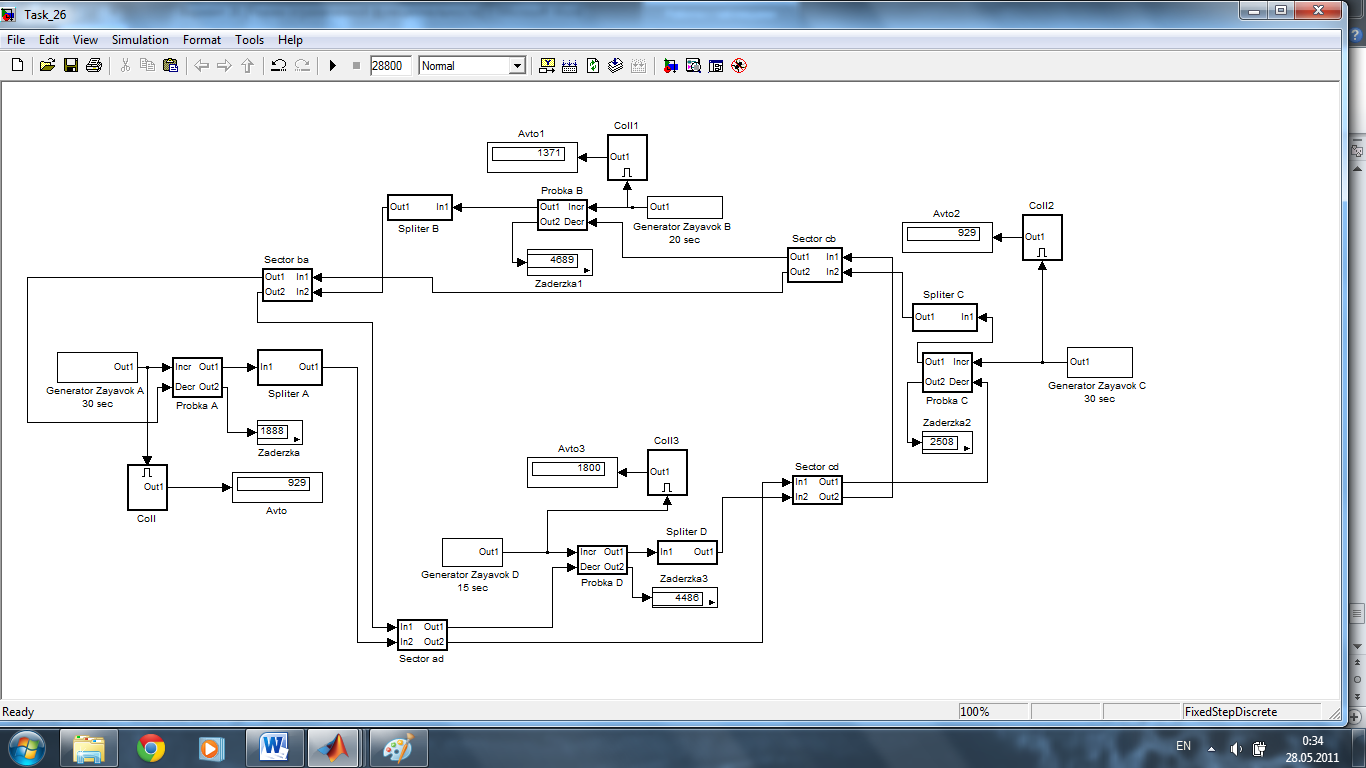1366x768 pixels.
Task: Create a new model with New icon
Action: tap(17, 66)
